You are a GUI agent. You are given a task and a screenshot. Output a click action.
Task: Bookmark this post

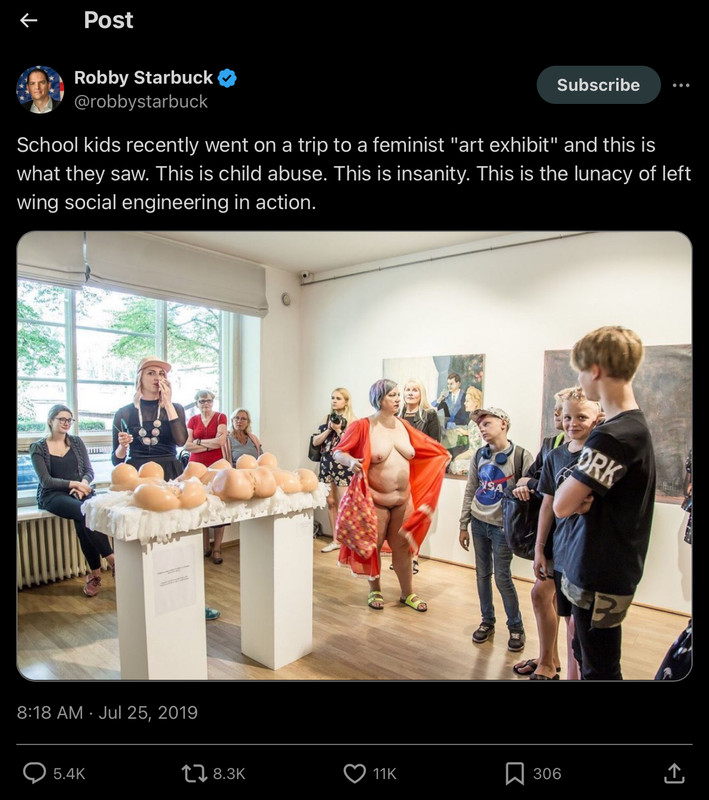click(514, 773)
